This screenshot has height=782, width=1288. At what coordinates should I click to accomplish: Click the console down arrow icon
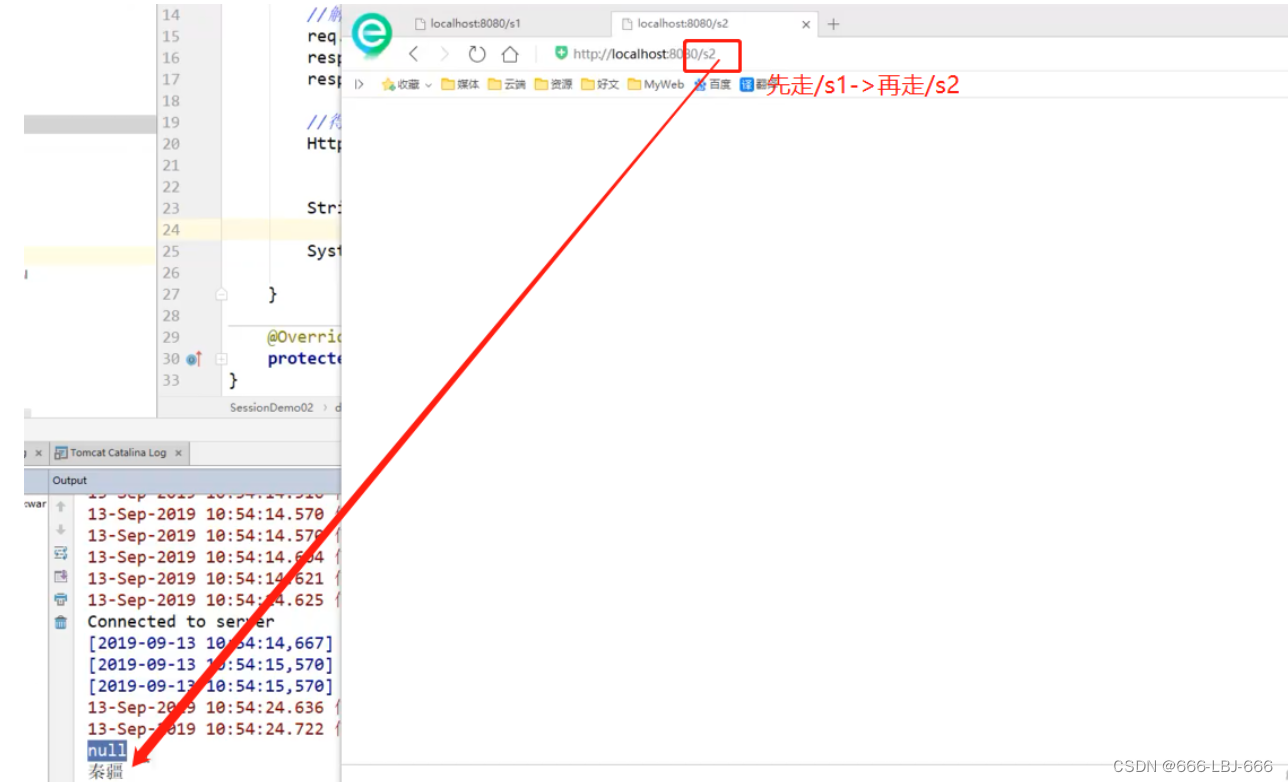point(61,530)
